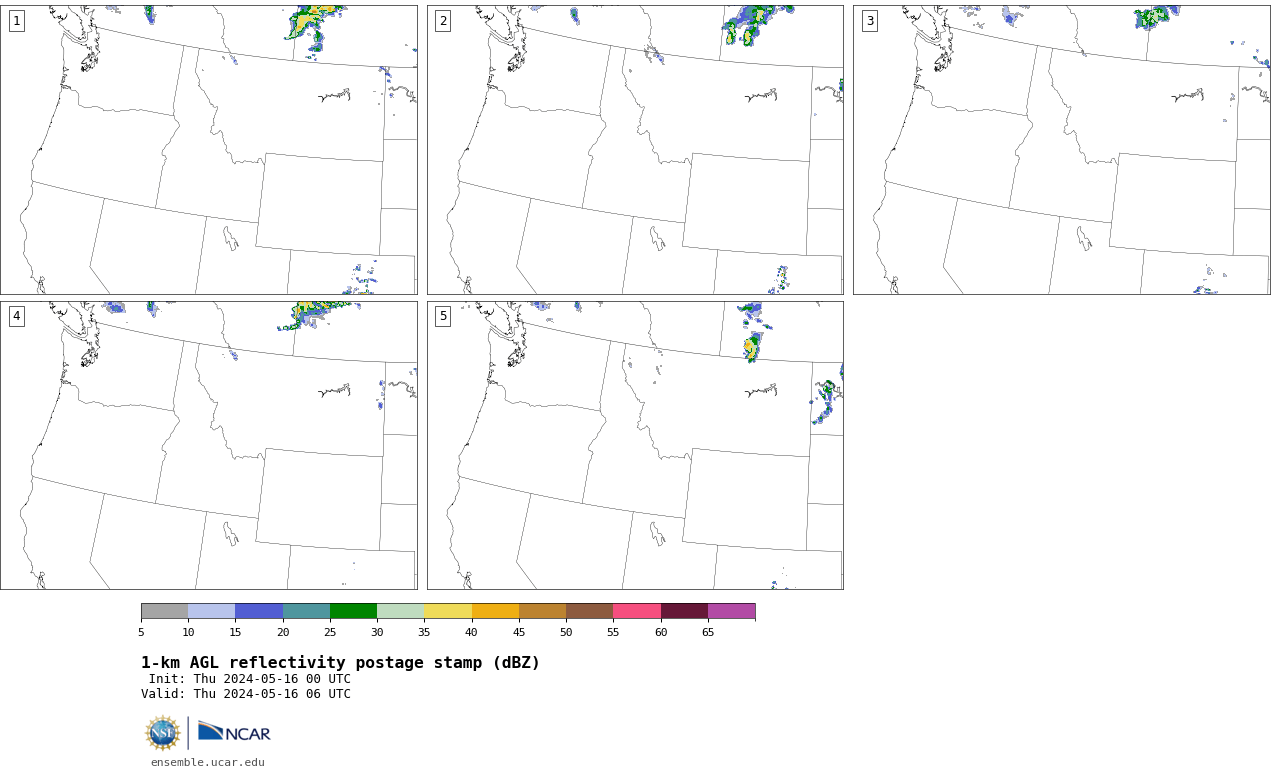Click the pale green 30-35 dBZ swatch
The height and width of the screenshot is (773, 1280).
click(x=400, y=611)
